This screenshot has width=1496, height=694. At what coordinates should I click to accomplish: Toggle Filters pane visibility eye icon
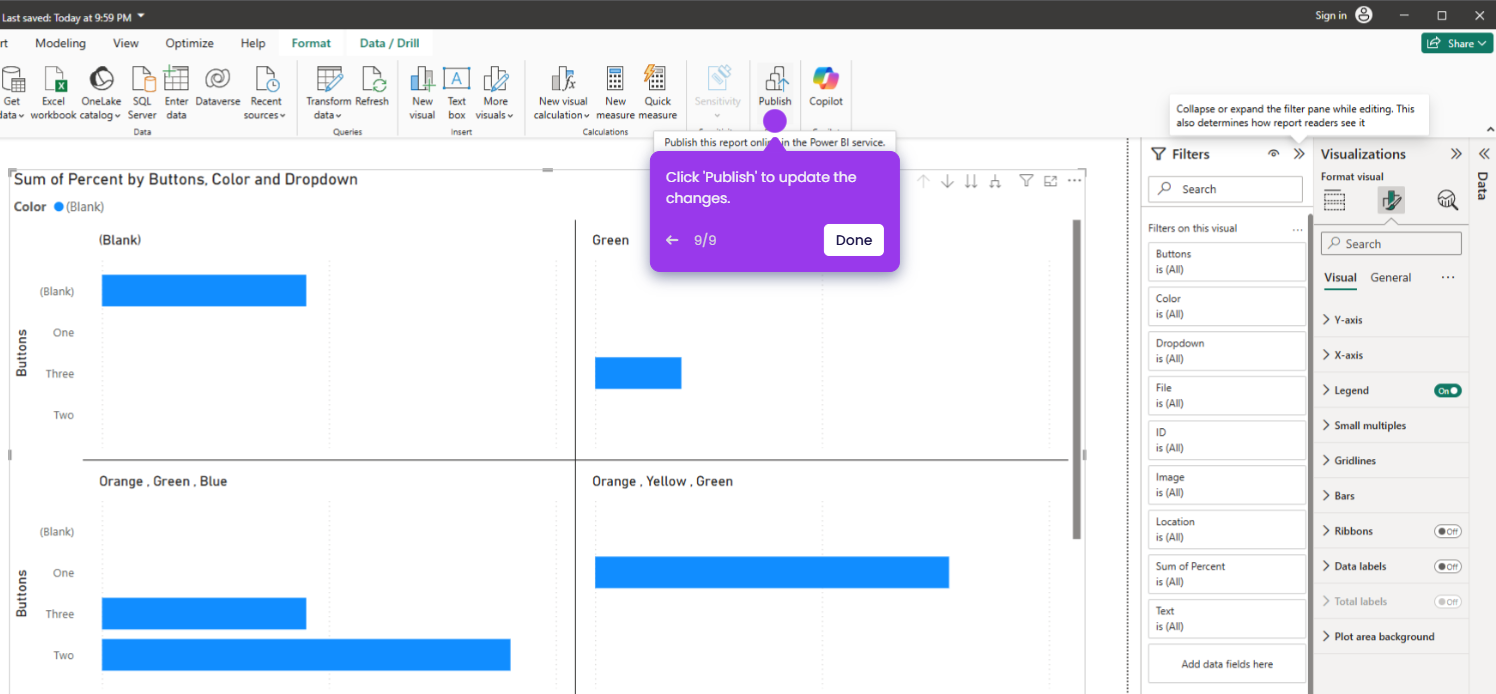coord(1273,154)
